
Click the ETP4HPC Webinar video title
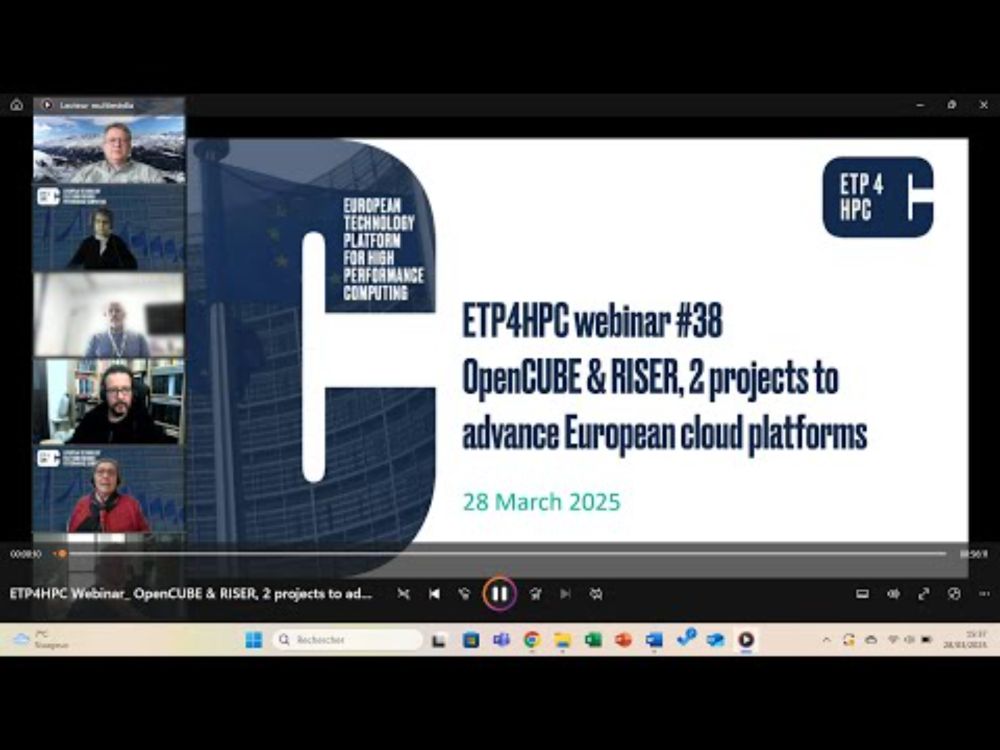coord(191,594)
